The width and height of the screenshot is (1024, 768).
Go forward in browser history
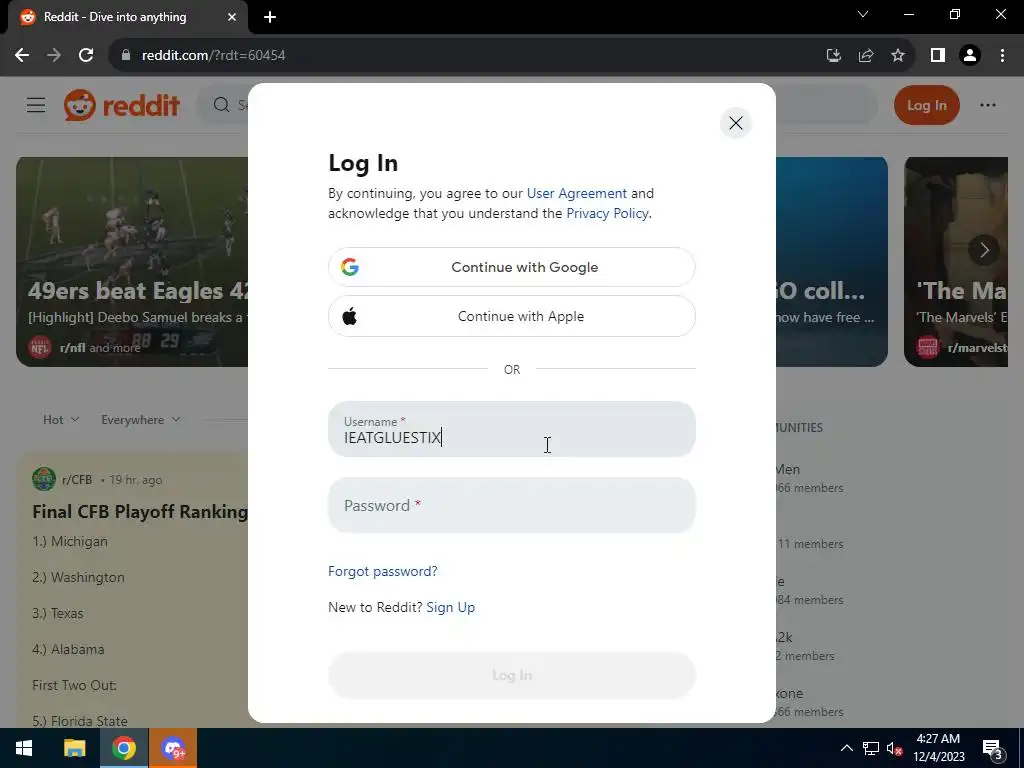click(x=54, y=56)
